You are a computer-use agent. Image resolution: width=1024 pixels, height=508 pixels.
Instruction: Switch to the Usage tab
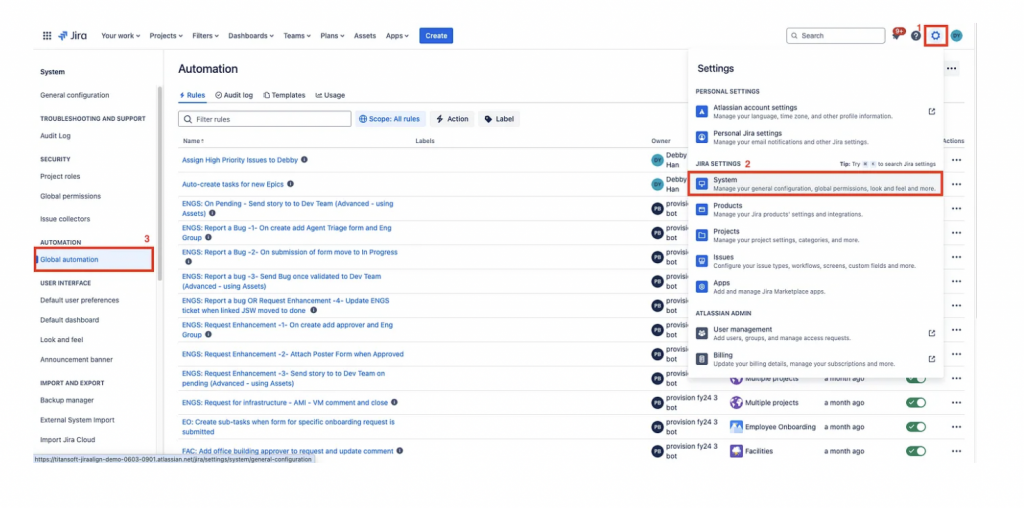[330, 95]
